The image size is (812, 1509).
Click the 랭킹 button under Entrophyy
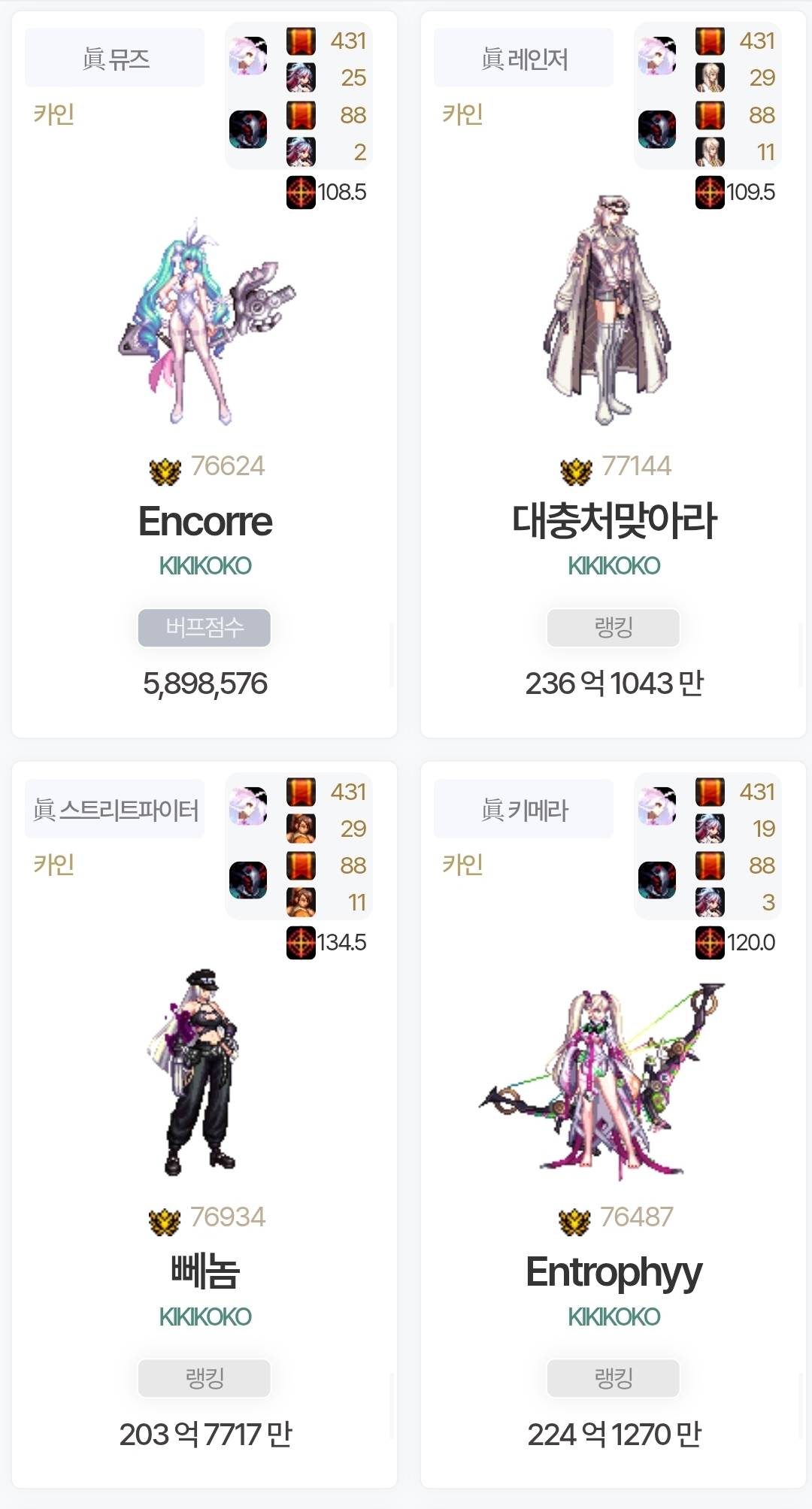click(x=614, y=1377)
